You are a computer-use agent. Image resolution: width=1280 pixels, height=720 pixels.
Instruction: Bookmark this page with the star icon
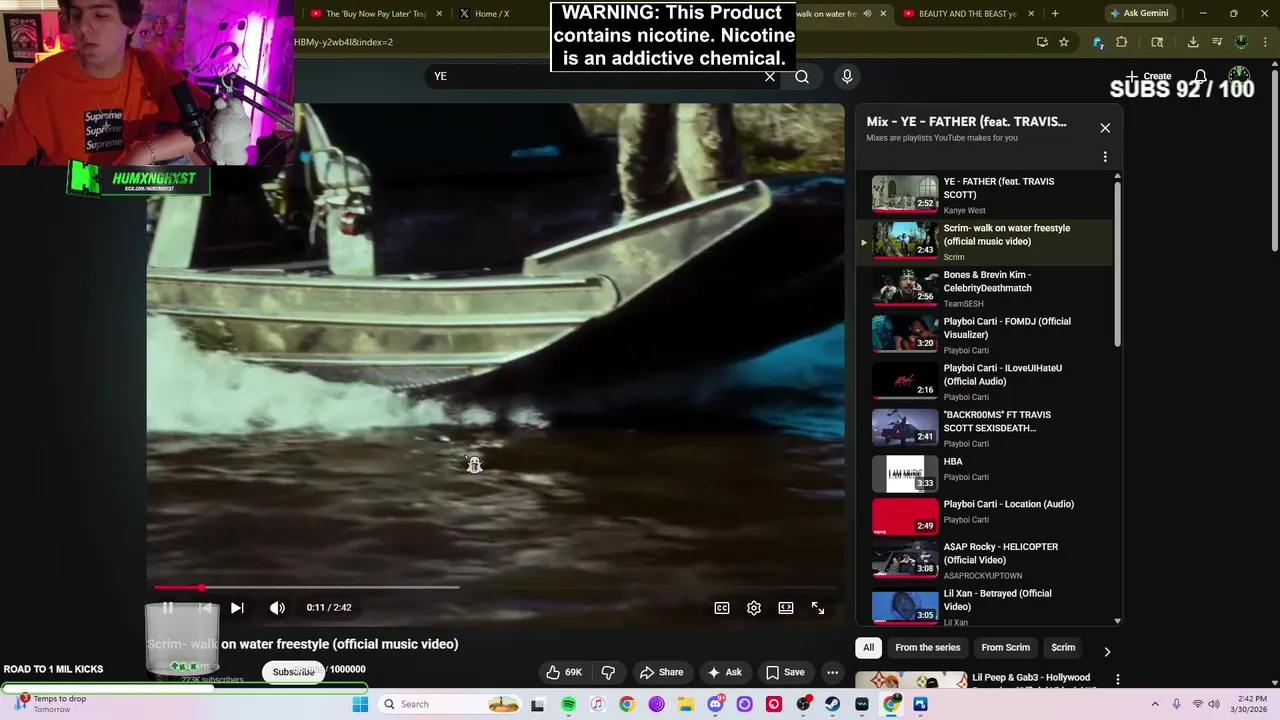(1064, 42)
